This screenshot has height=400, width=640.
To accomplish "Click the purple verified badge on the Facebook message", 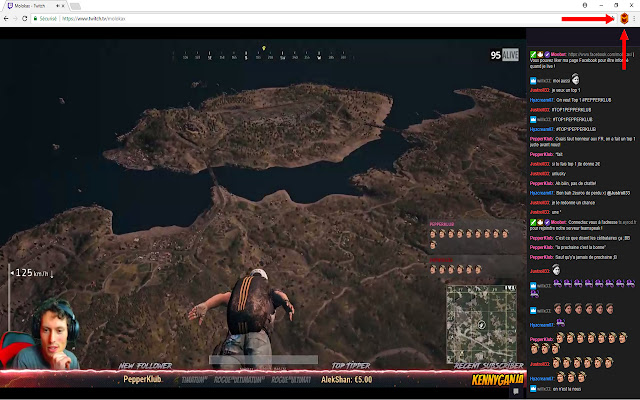I will coord(547,54).
